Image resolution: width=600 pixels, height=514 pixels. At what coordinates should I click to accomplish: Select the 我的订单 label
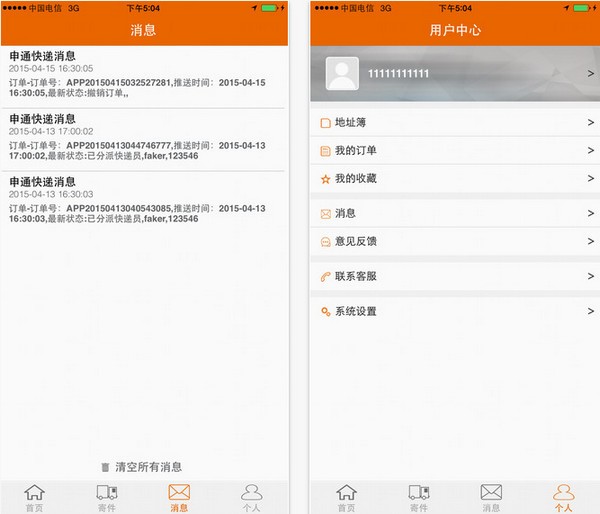tap(355, 150)
